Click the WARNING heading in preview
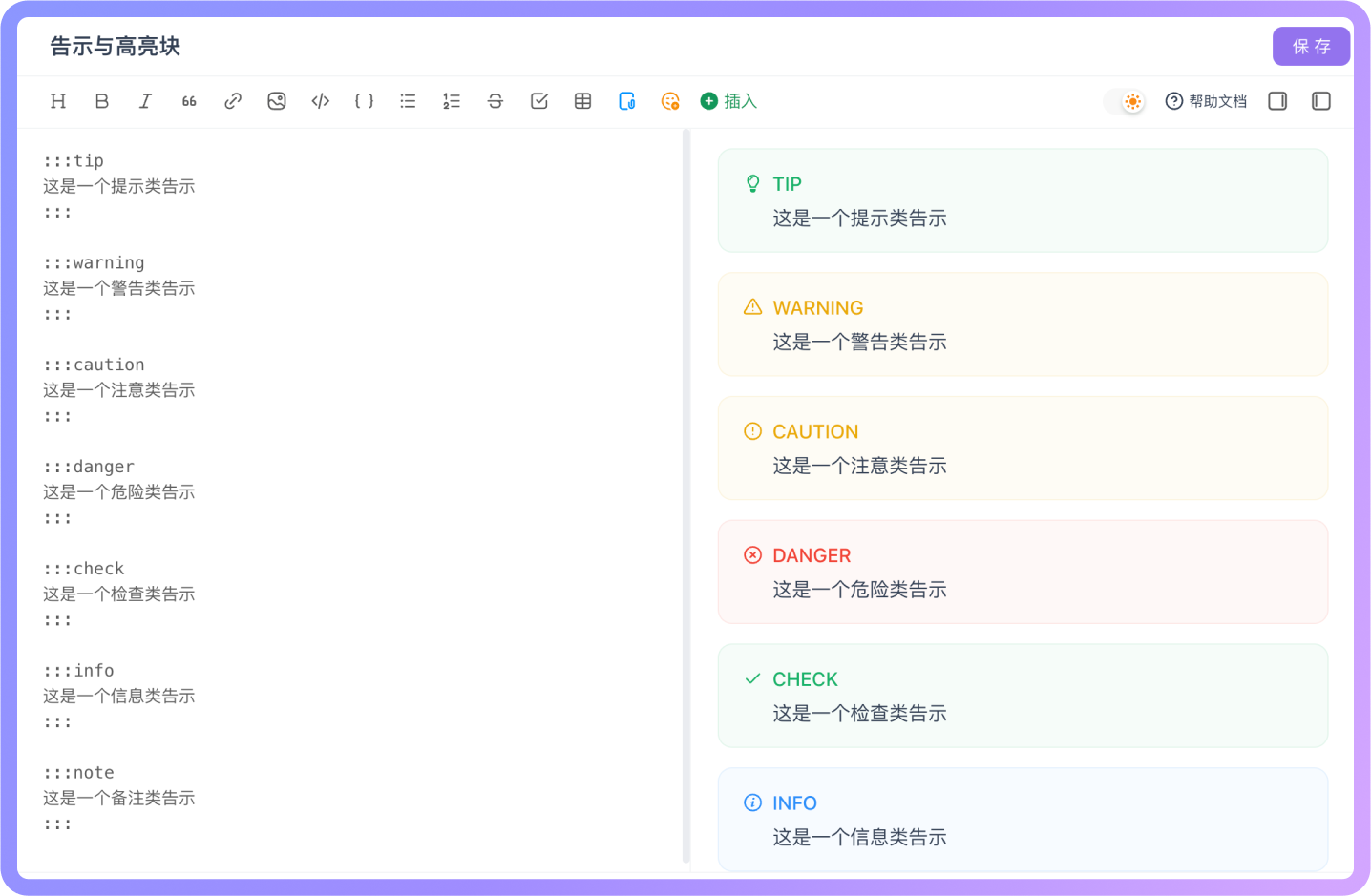Viewport: 1371px width, 896px height. (x=818, y=308)
